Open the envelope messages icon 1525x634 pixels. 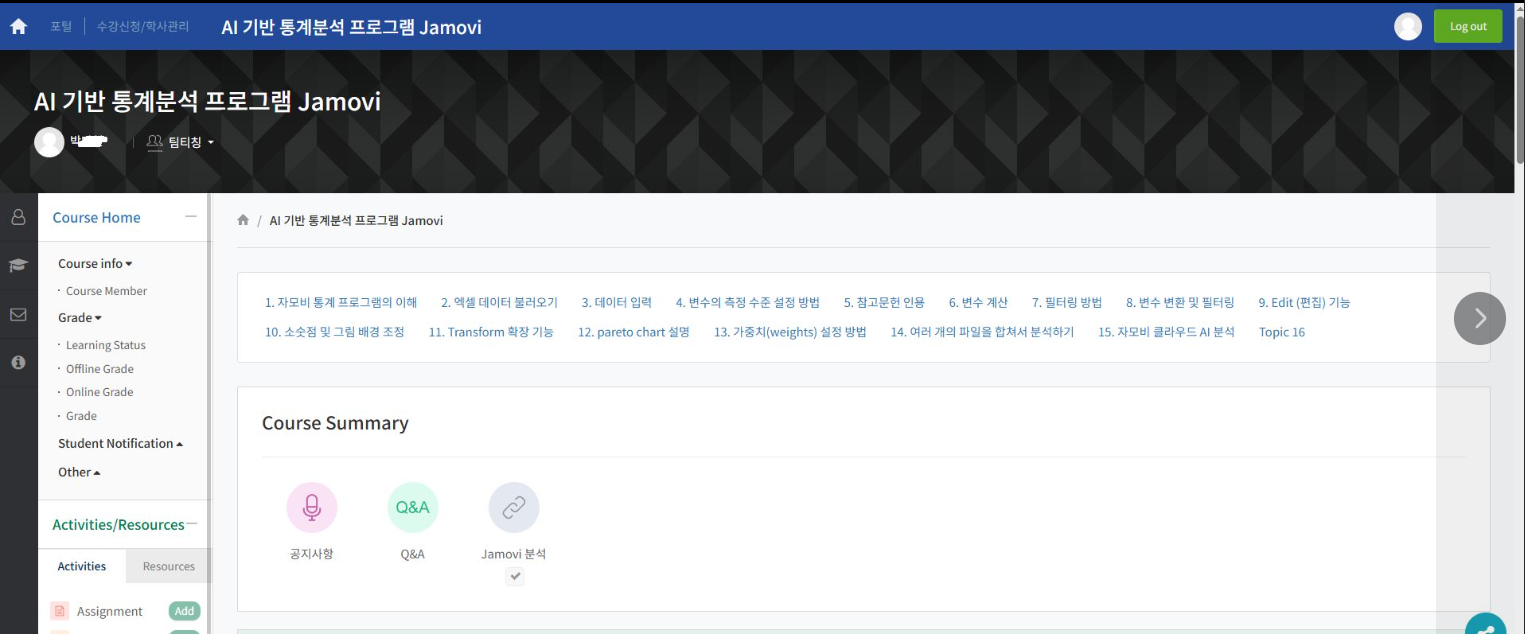(x=18, y=314)
